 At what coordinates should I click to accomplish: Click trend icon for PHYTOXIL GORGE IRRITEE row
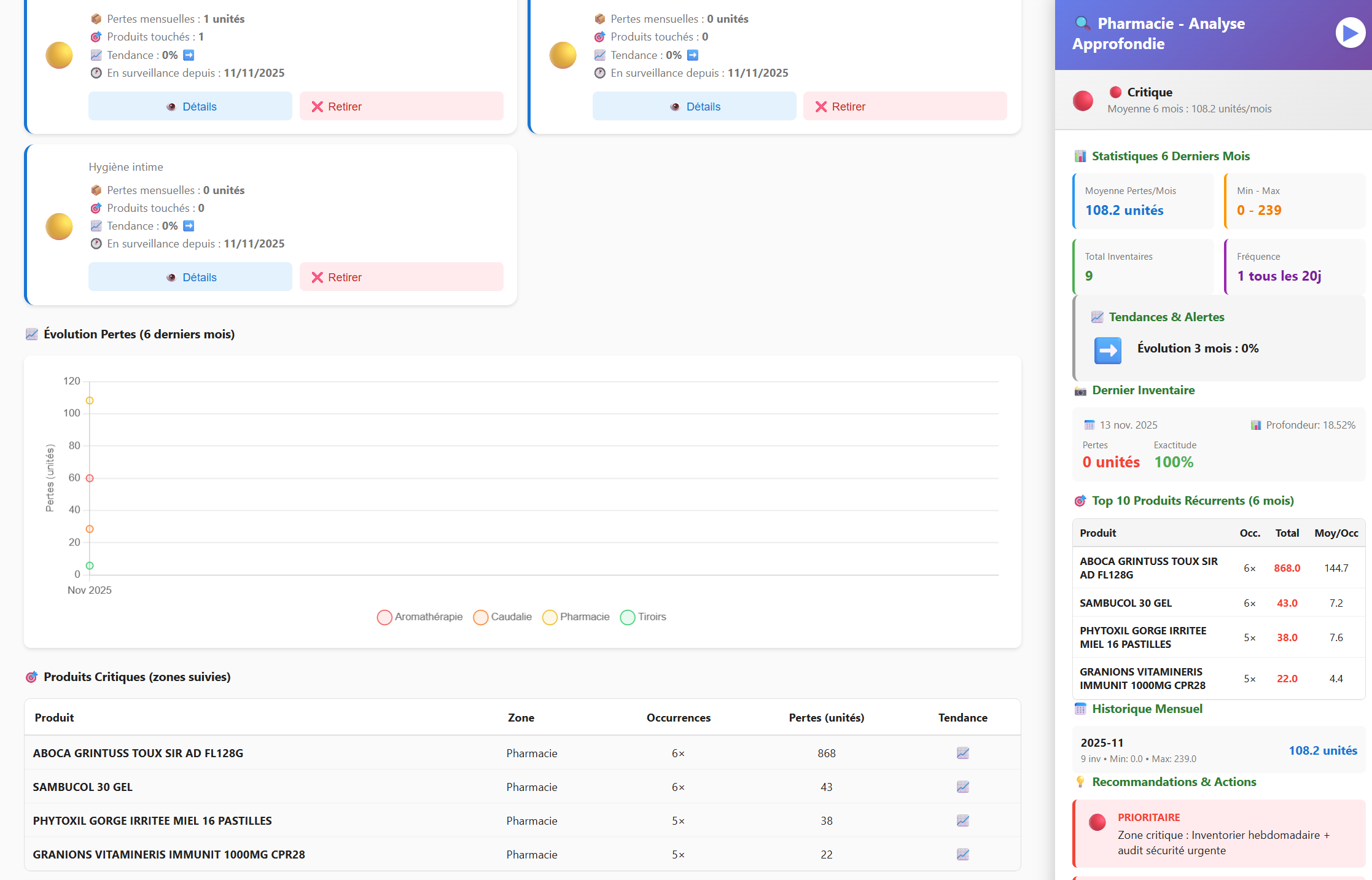pos(962,820)
